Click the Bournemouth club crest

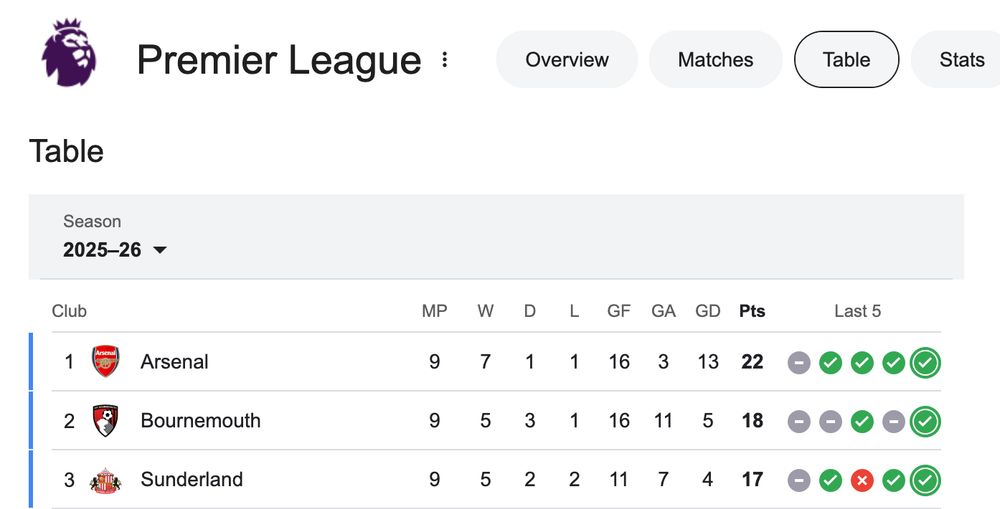105,421
